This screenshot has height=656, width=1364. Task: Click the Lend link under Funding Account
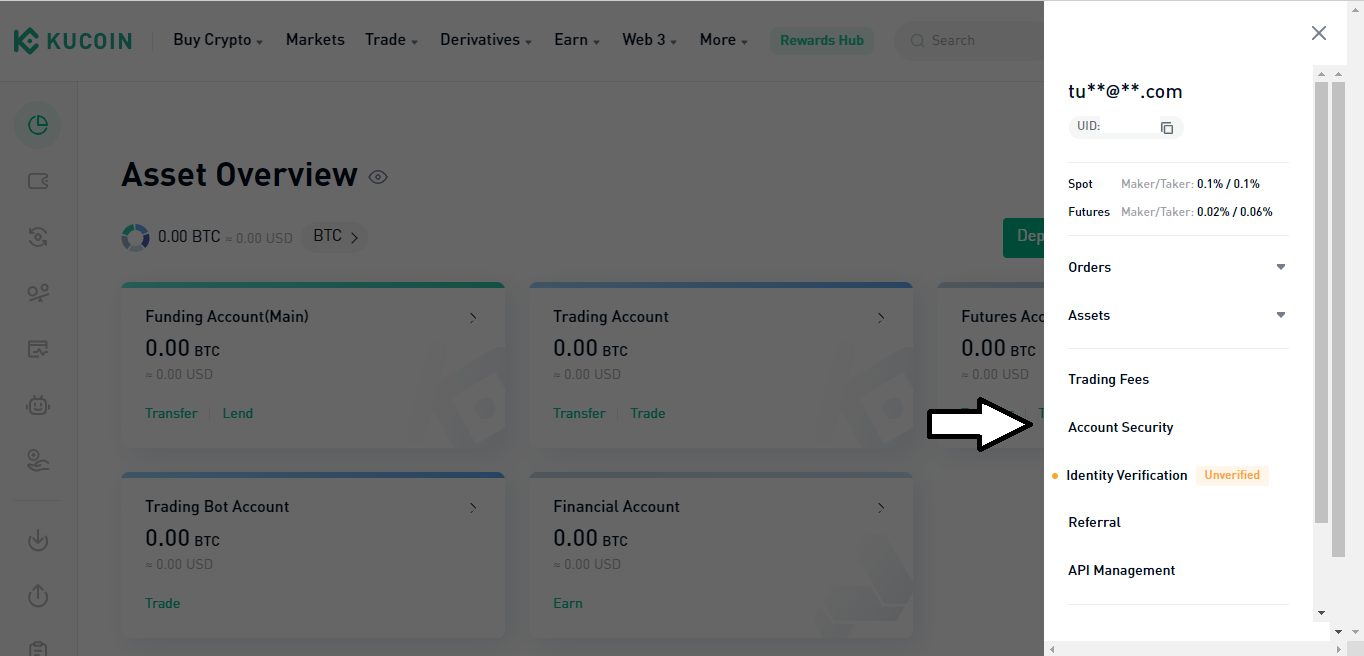(x=238, y=412)
